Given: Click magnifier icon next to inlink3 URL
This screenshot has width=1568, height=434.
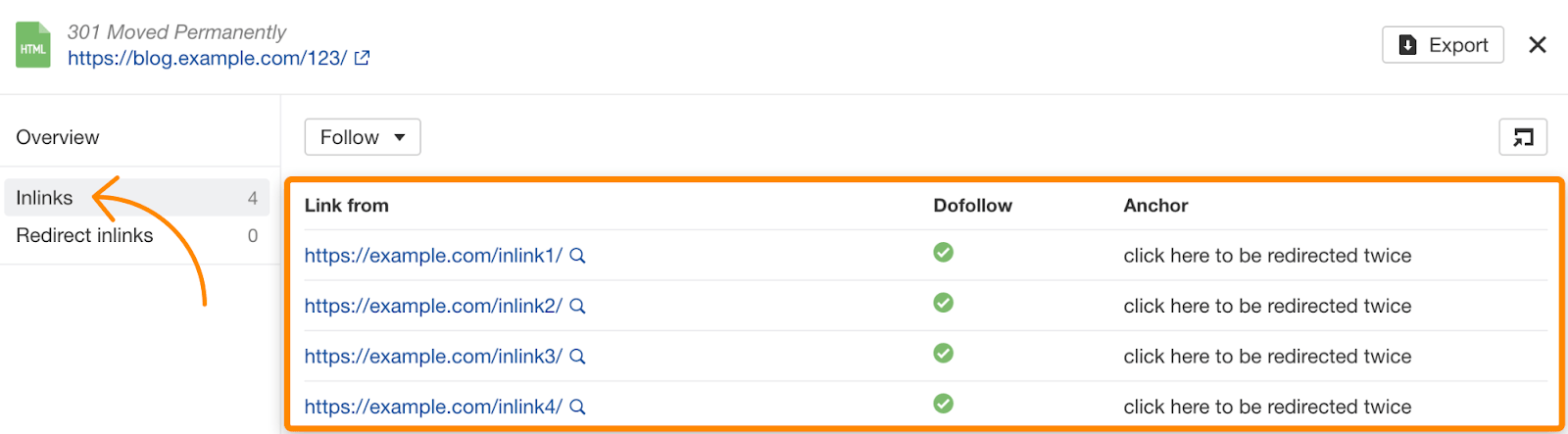Looking at the screenshot, I should click(x=578, y=357).
